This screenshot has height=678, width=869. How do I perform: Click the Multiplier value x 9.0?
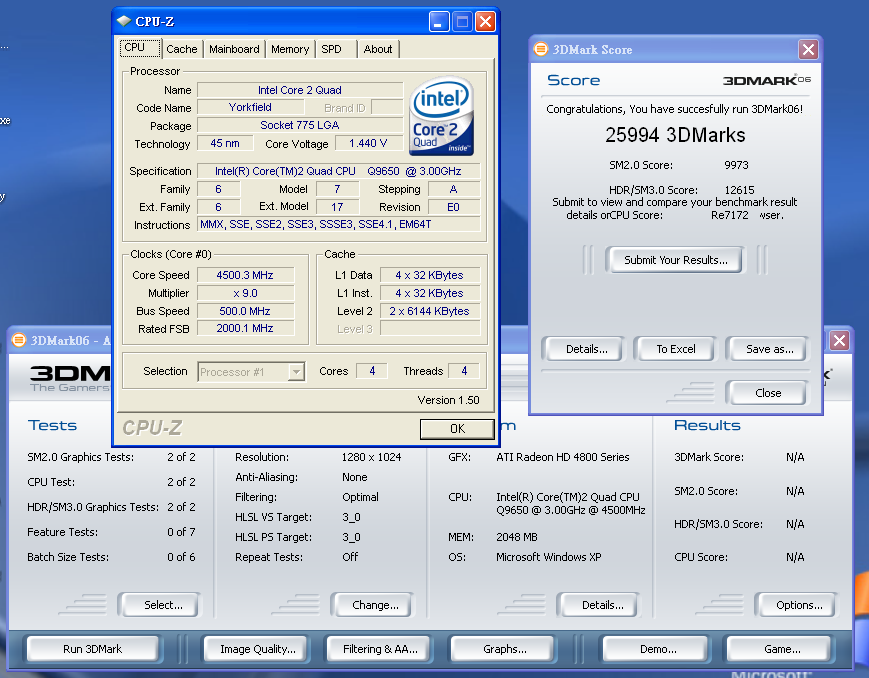click(x=245, y=293)
